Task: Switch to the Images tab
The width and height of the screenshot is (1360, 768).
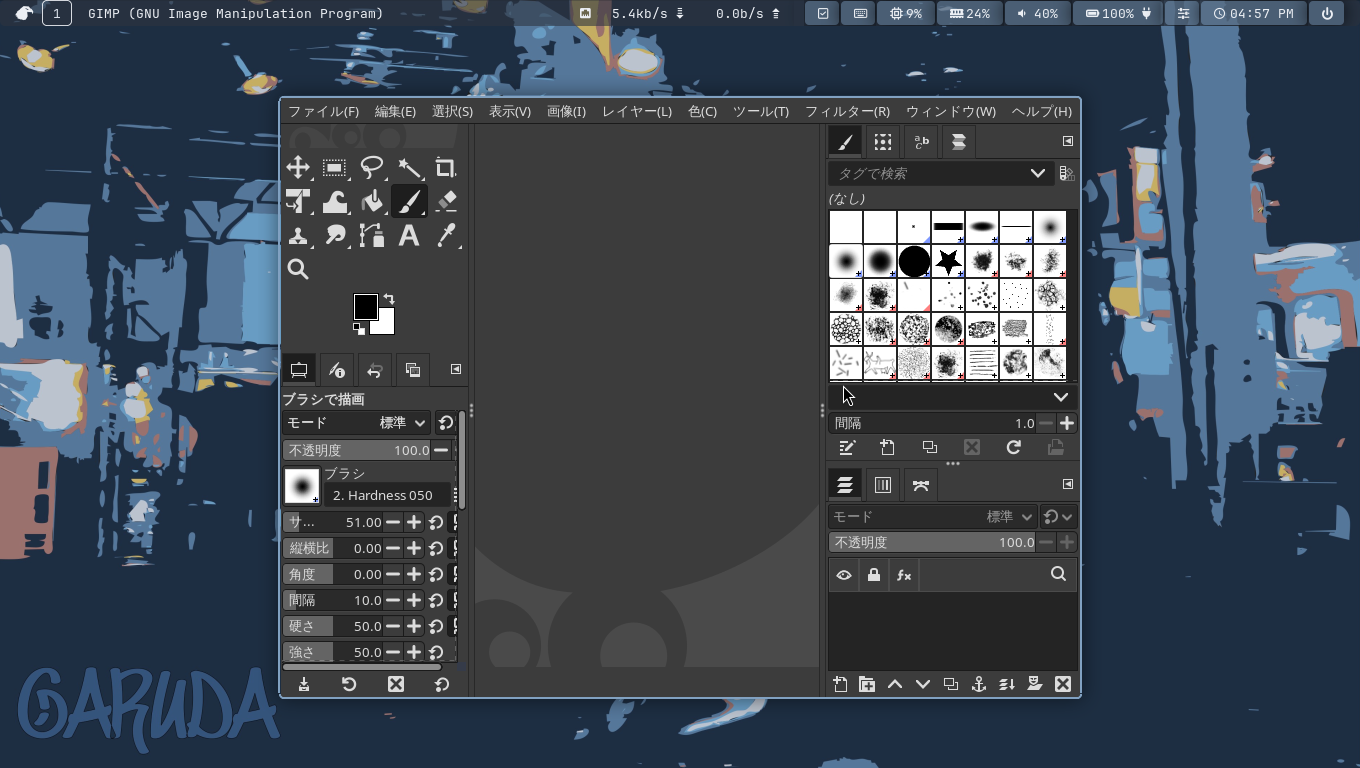Action: coord(413,370)
